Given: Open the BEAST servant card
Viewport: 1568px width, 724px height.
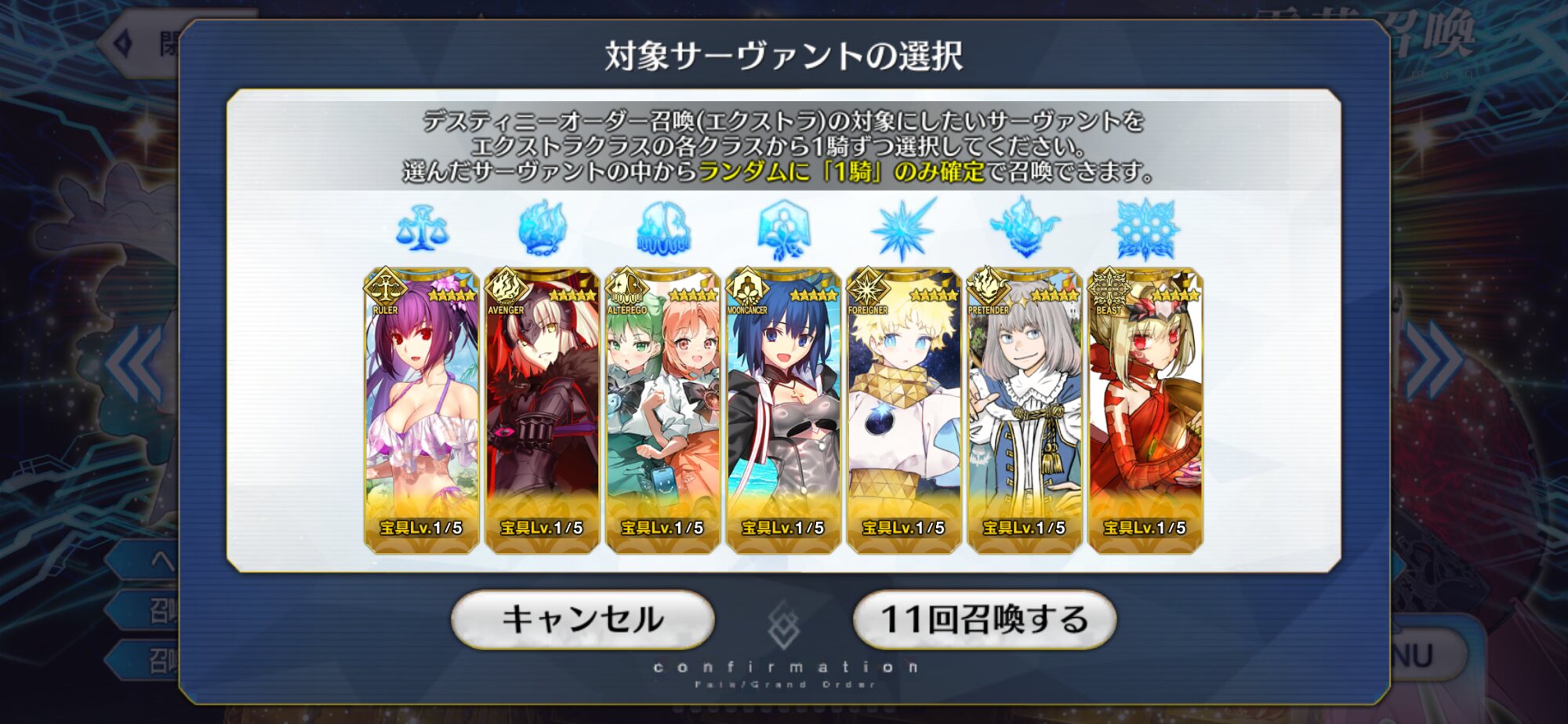Looking at the screenshot, I should [1145, 410].
